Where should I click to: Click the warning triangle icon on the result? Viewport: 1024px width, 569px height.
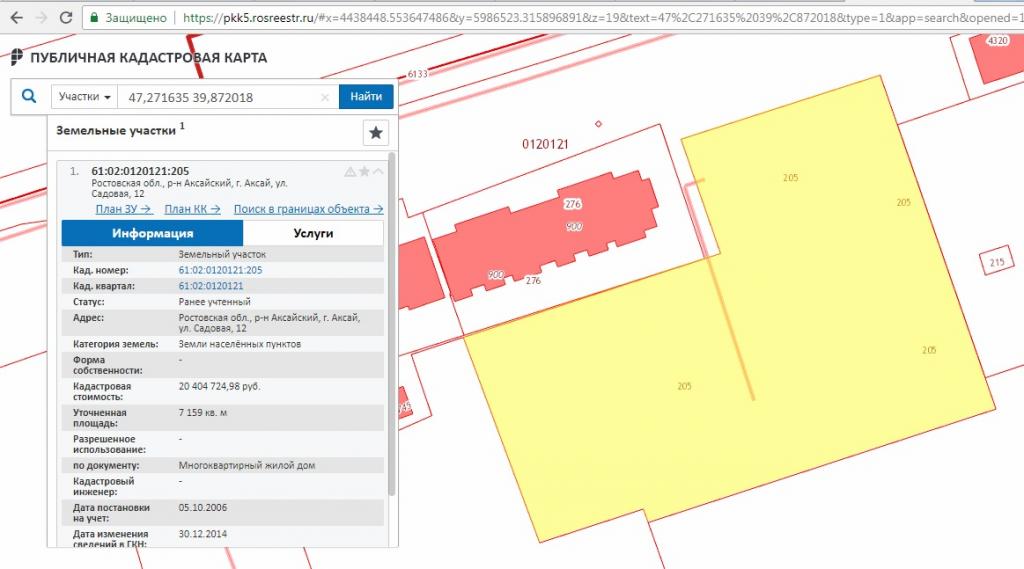tap(350, 172)
